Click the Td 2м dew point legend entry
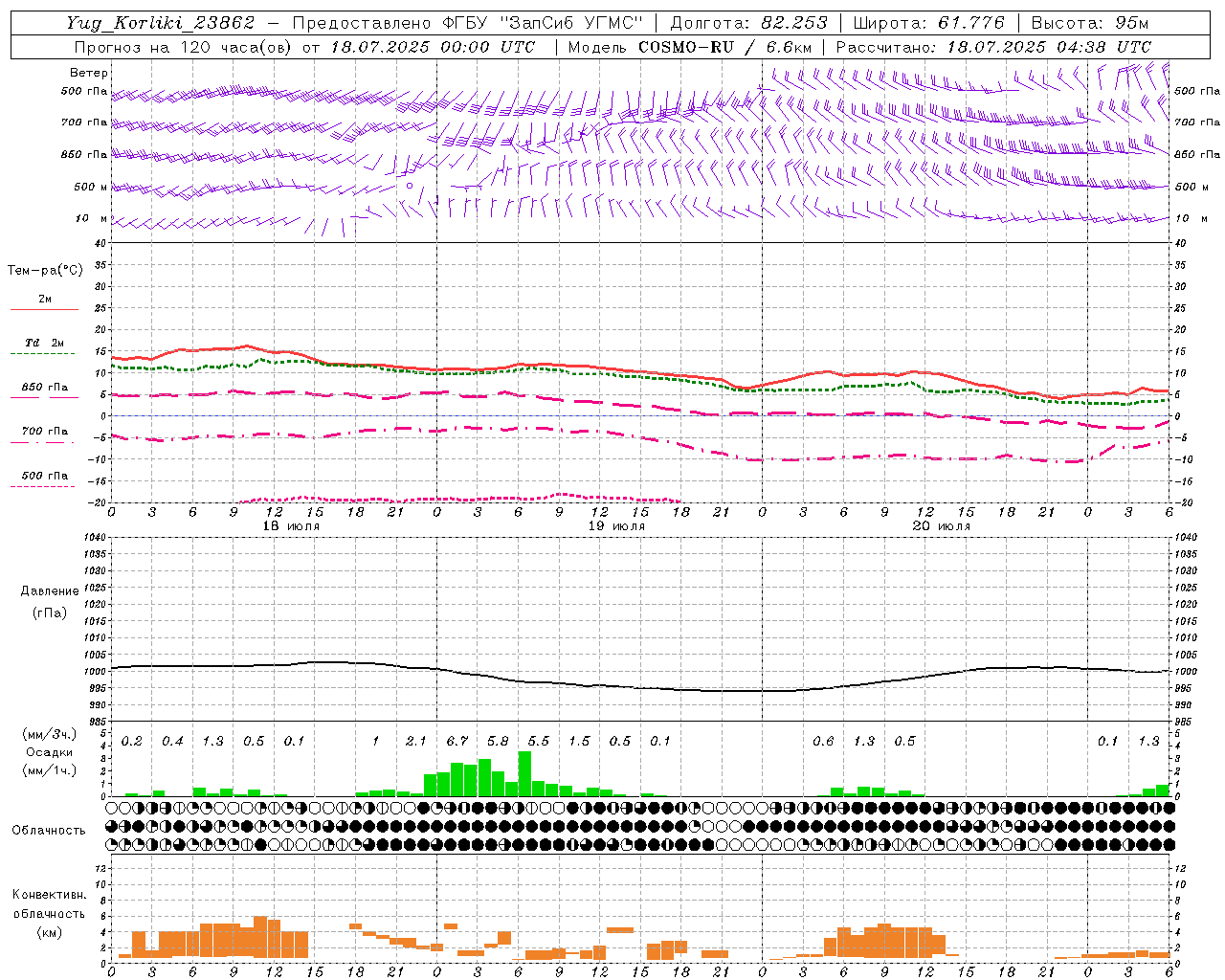The height and width of the screenshot is (980, 1225). click(x=44, y=343)
